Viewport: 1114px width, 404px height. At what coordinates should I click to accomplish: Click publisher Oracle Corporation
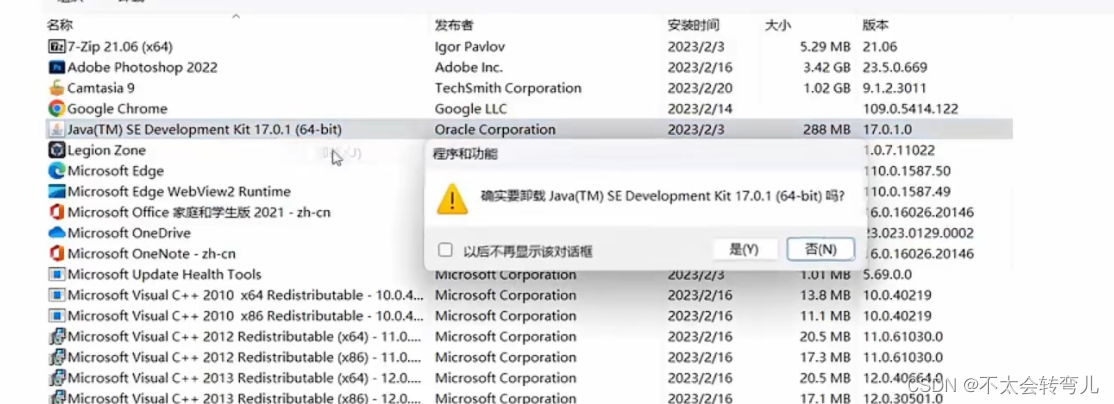coord(495,129)
